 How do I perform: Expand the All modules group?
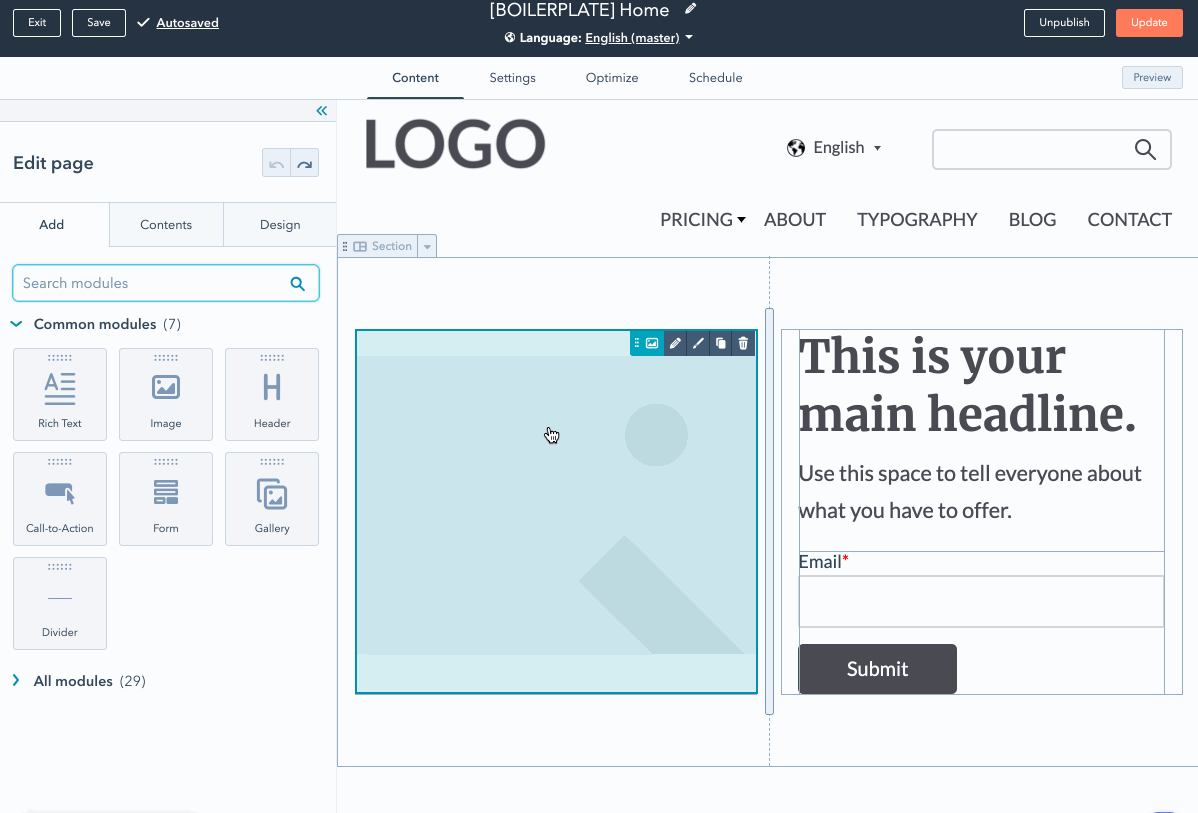pos(17,681)
